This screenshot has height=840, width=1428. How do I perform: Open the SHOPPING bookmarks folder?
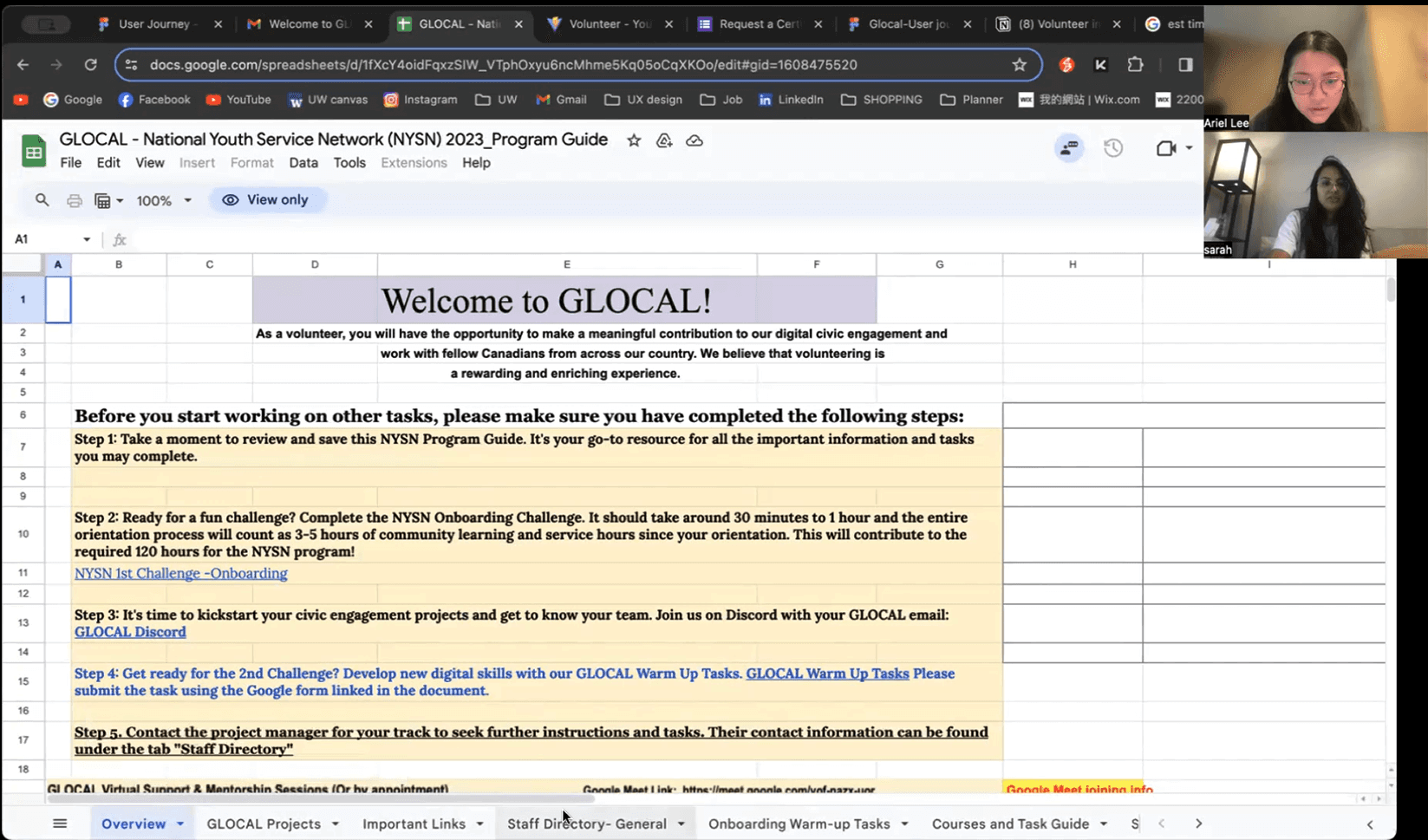[x=881, y=100]
